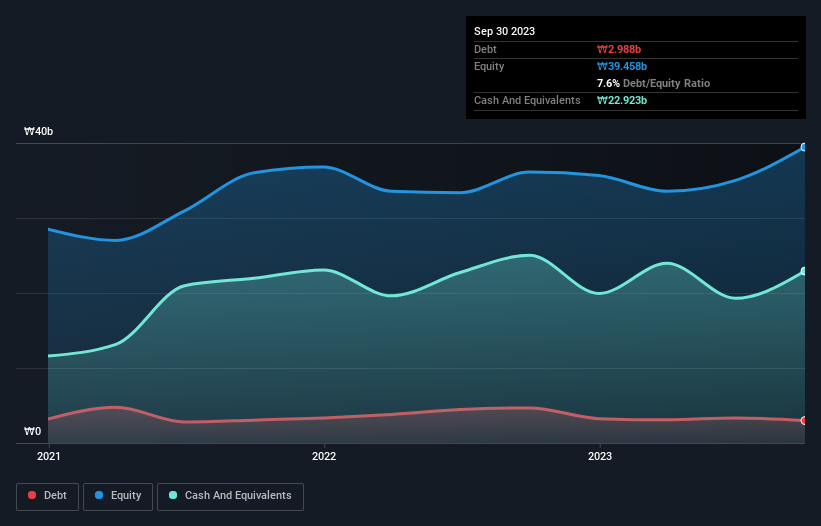Click the 2021 x-axis label
This screenshot has height=526, width=821.
click(x=49, y=456)
